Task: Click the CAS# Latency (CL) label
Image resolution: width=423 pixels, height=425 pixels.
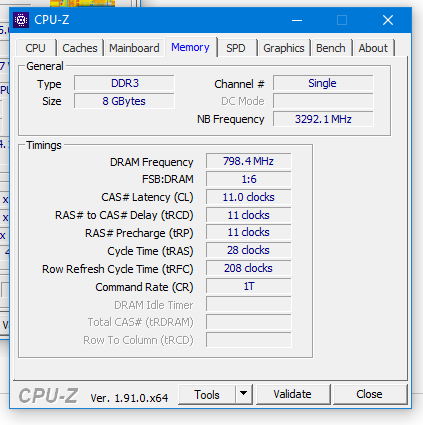Action: point(147,197)
